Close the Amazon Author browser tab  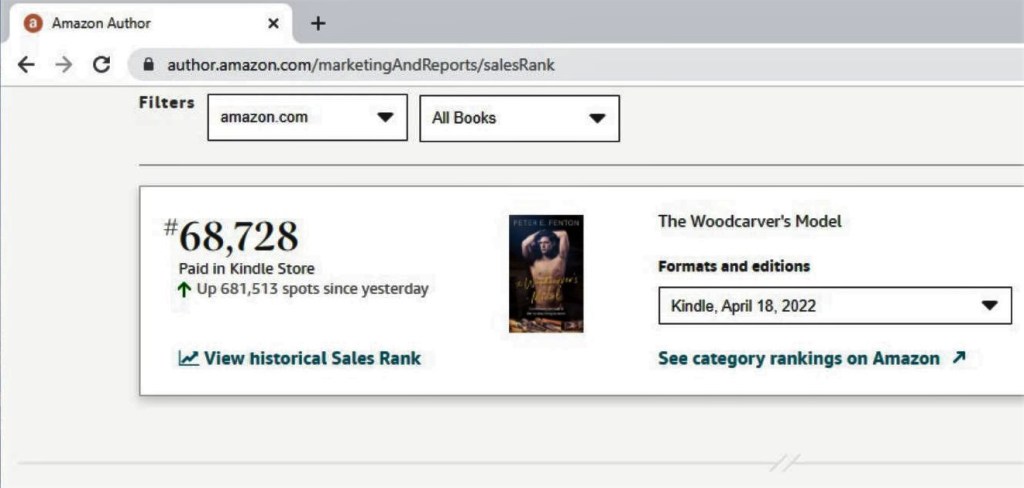pos(274,23)
